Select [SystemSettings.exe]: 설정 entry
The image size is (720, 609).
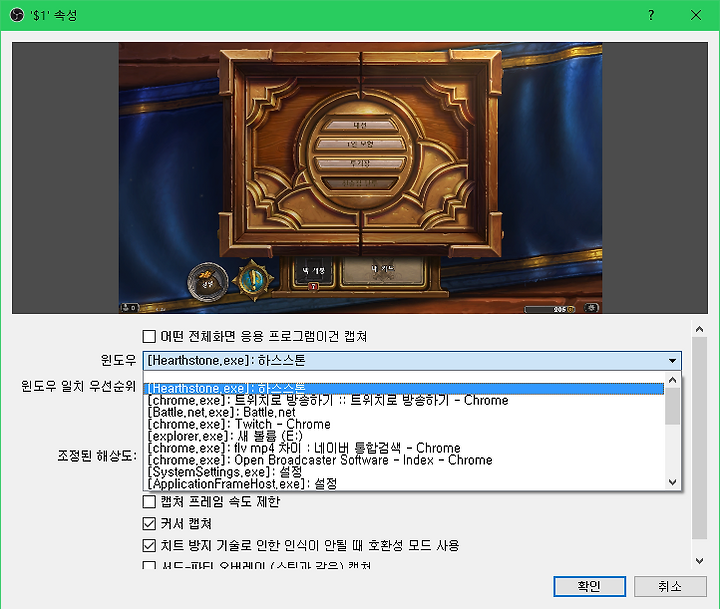pyautogui.click(x=404, y=472)
